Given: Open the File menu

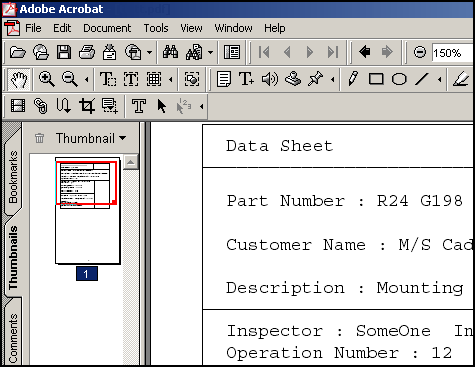Looking at the screenshot, I should (x=33, y=28).
